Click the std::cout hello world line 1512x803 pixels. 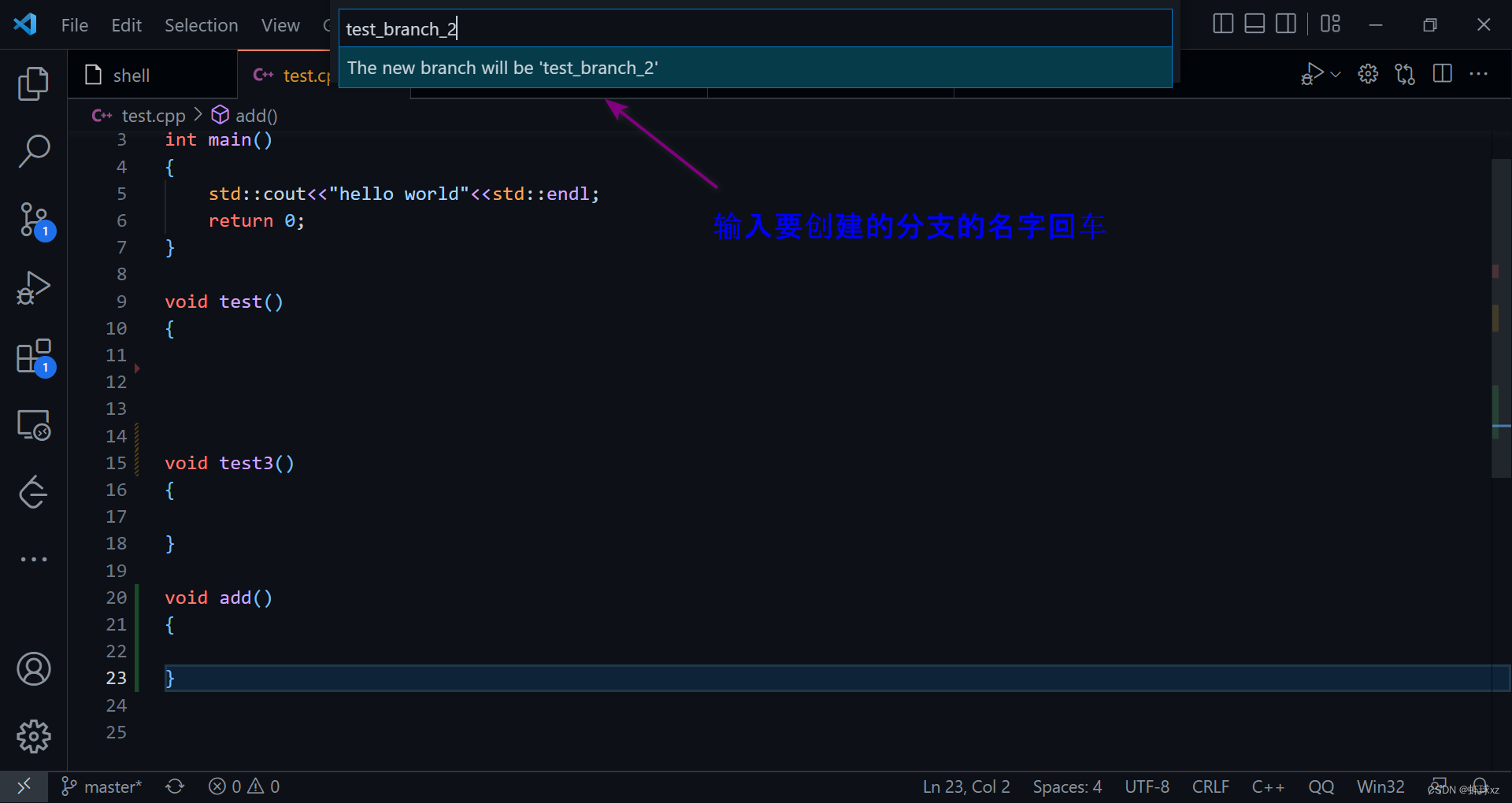point(403,194)
